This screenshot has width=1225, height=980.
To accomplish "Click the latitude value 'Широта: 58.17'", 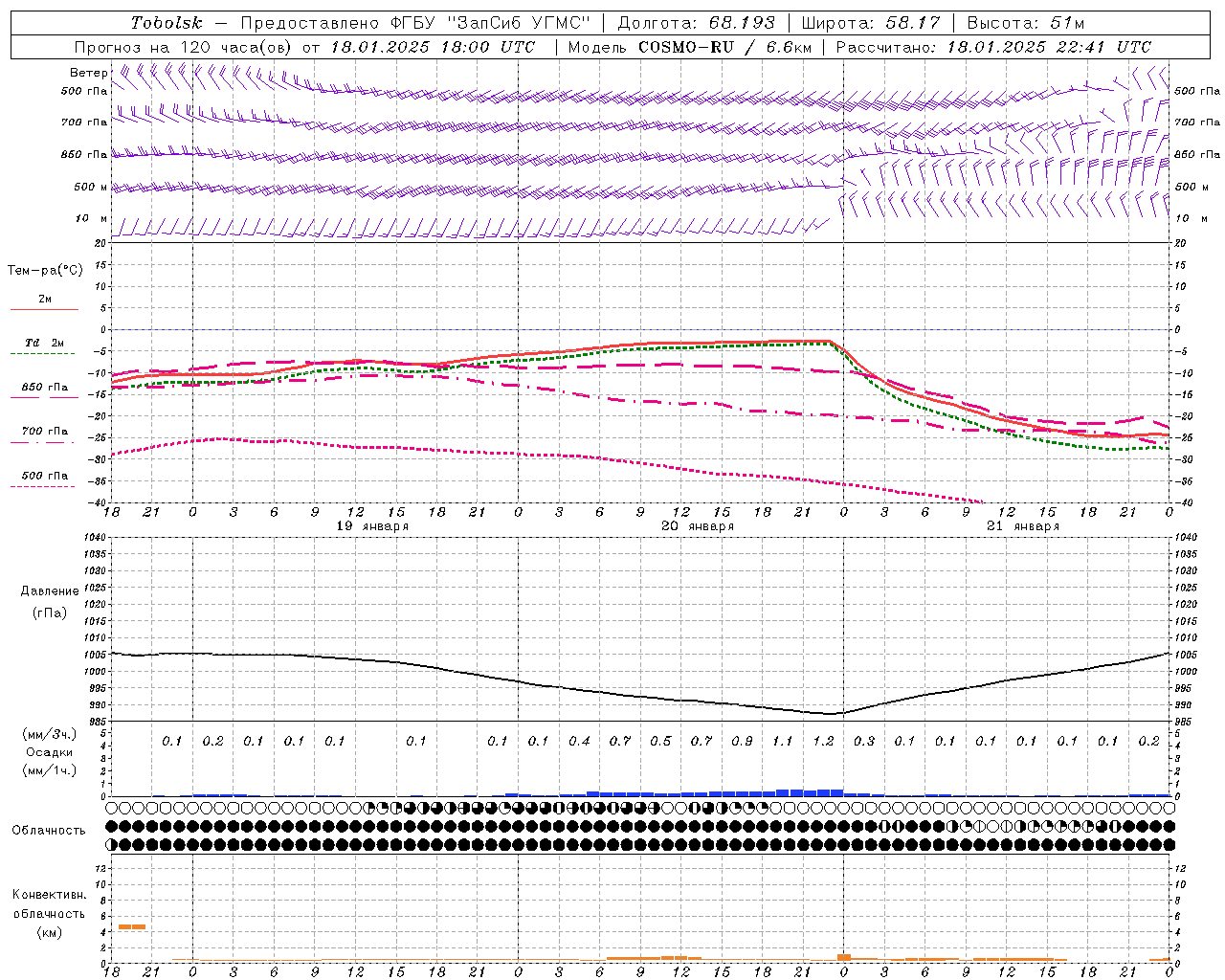I will pos(871,23).
